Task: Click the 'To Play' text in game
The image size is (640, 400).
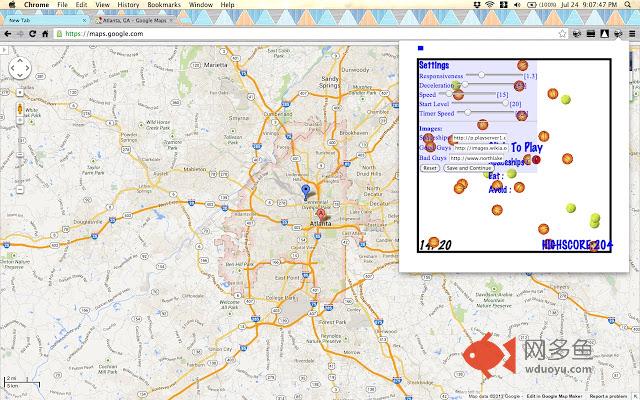Action: tap(527, 148)
